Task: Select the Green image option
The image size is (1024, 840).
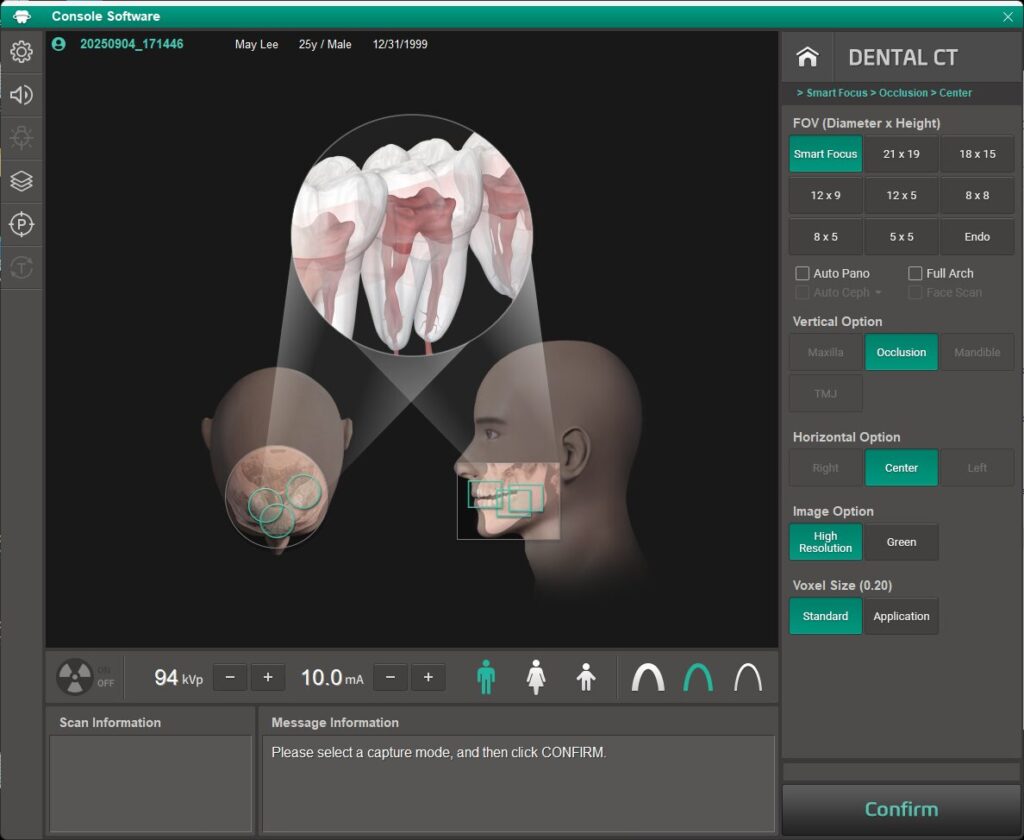Action: [901, 542]
